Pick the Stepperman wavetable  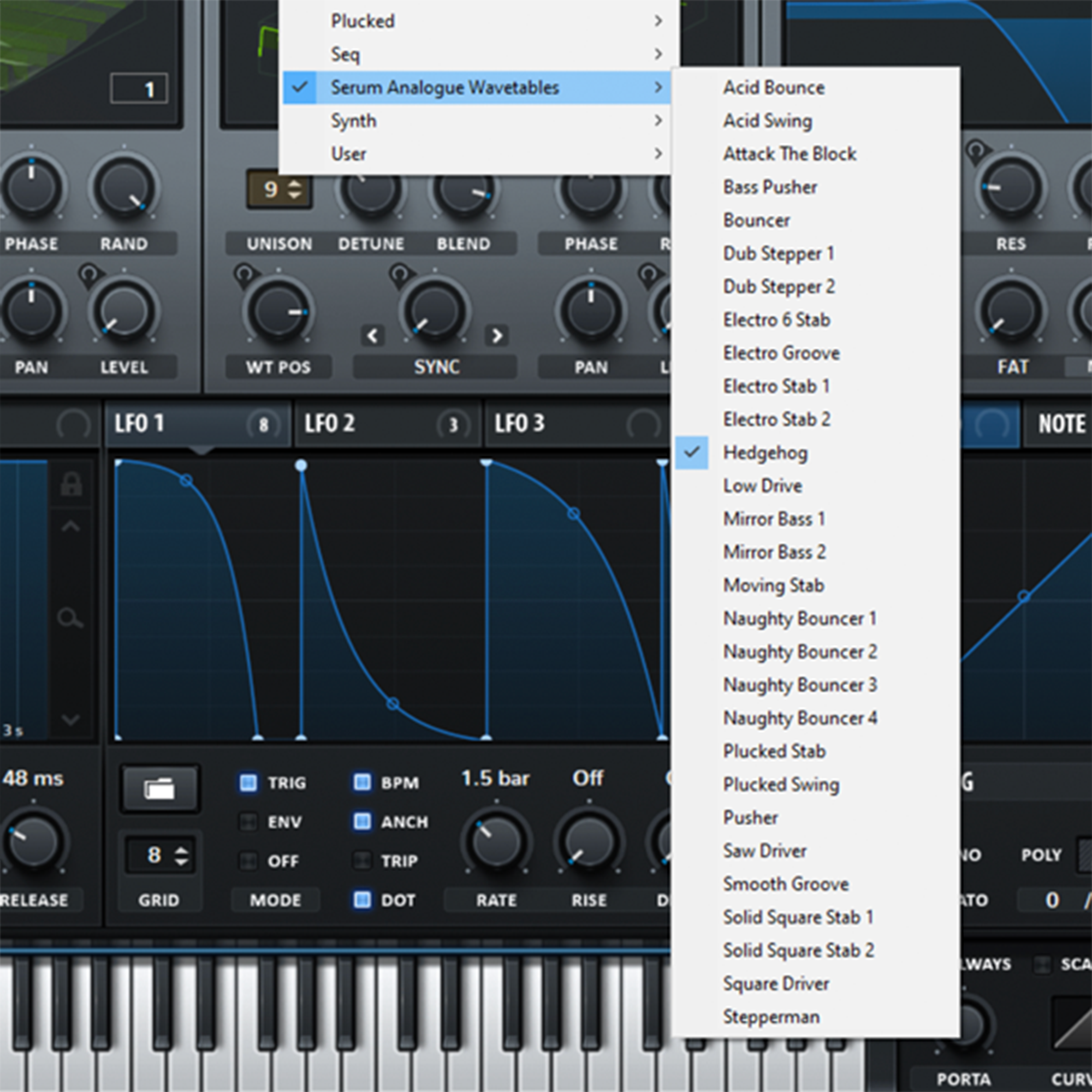pyautogui.click(x=816, y=1017)
